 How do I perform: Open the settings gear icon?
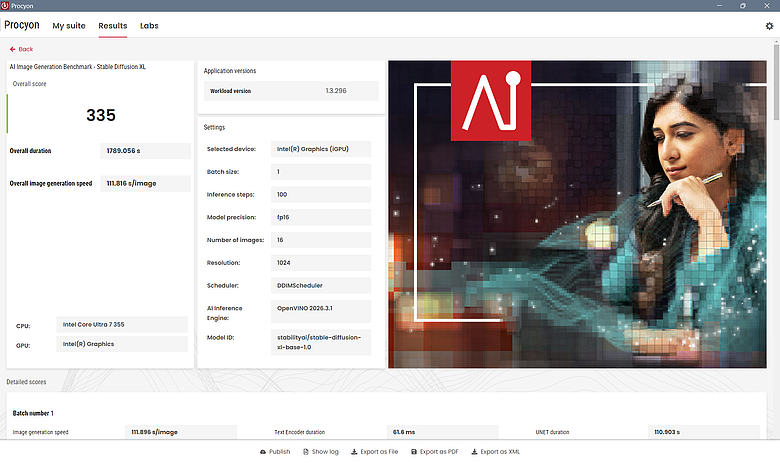coord(769,26)
